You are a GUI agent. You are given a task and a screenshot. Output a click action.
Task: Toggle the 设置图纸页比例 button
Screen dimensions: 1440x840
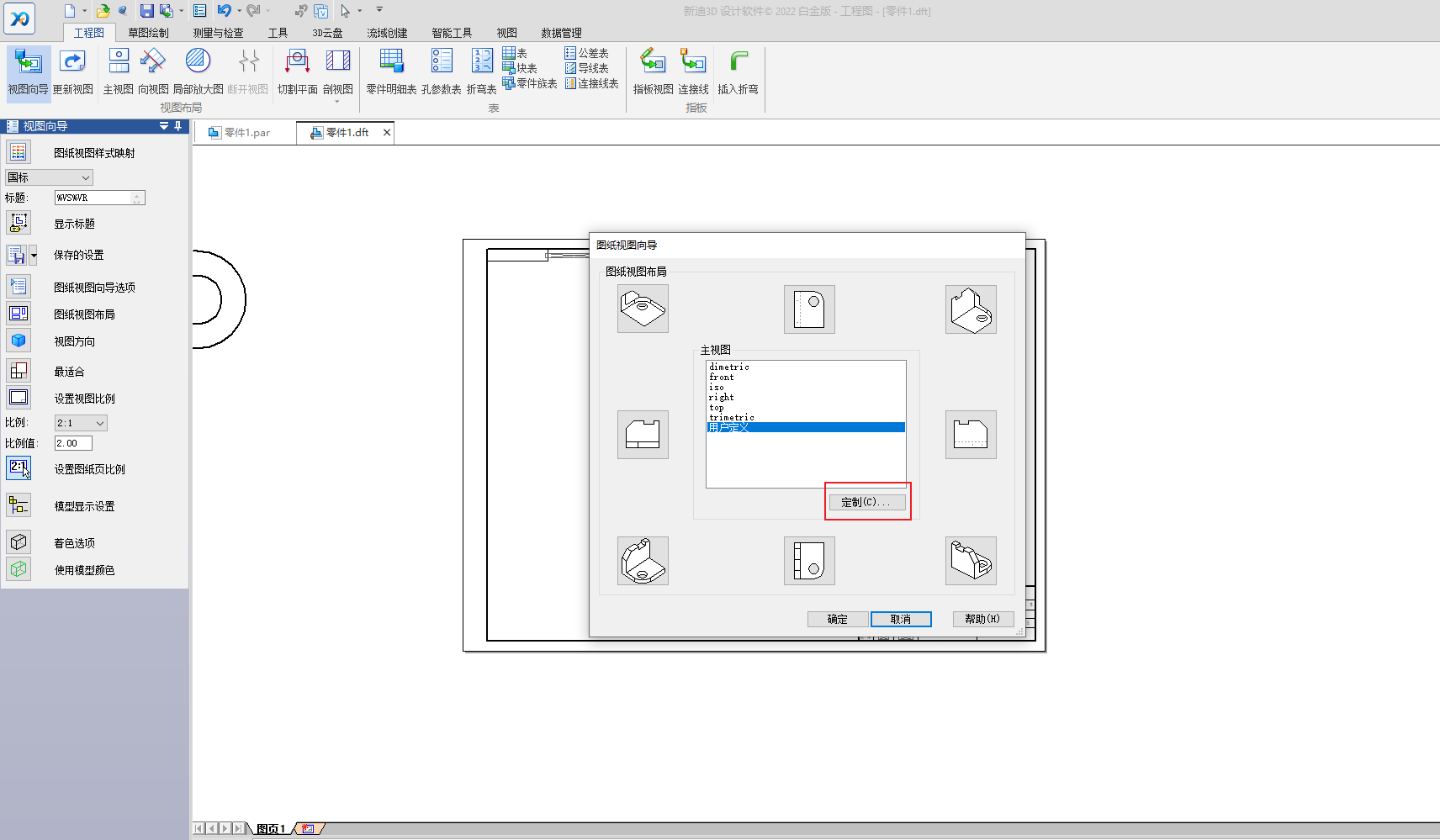[19, 468]
